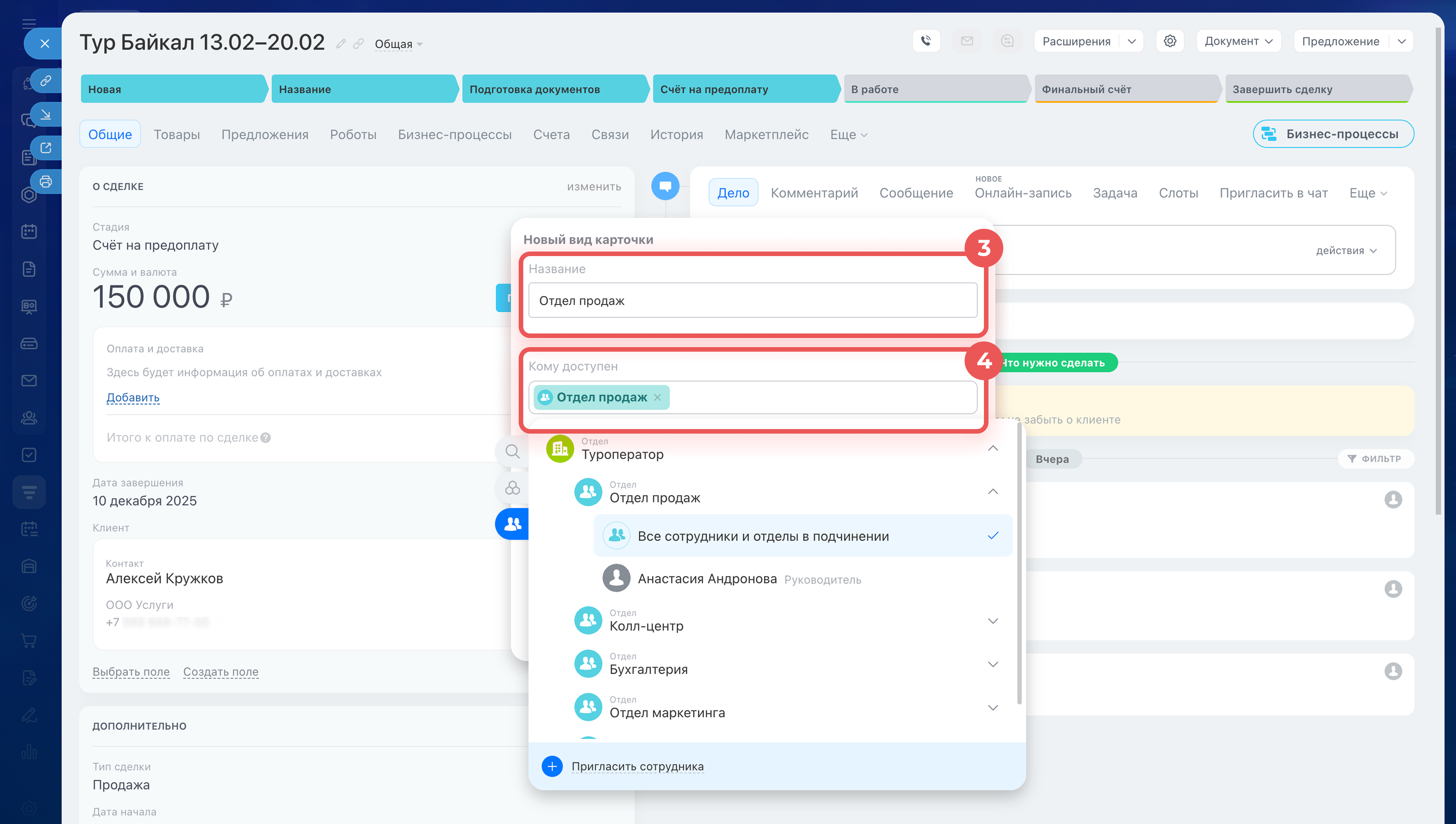Open the settings gear icon
Screen dimensions: 1456x824
1170,41
